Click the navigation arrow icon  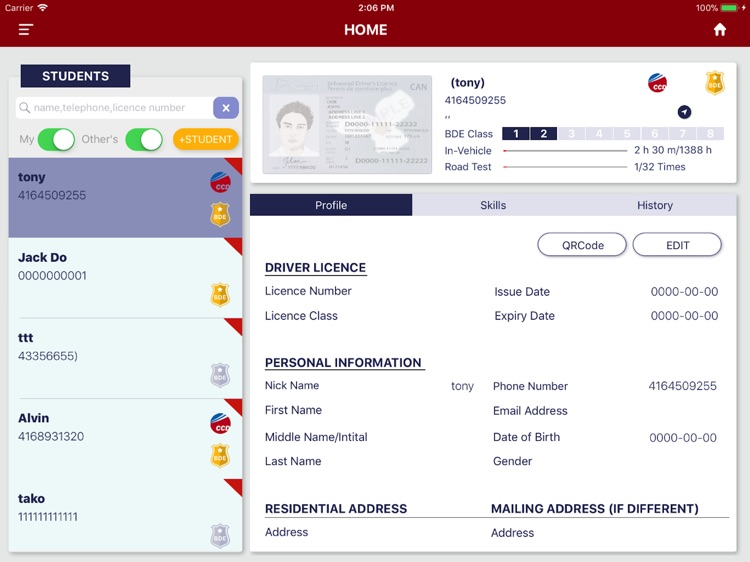684,112
